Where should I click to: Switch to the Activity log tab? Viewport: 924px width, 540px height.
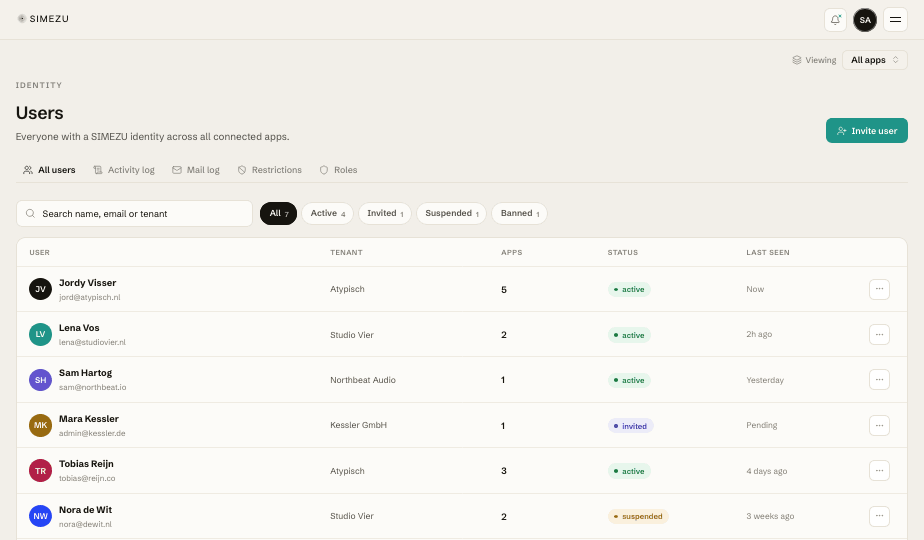(x=124, y=170)
